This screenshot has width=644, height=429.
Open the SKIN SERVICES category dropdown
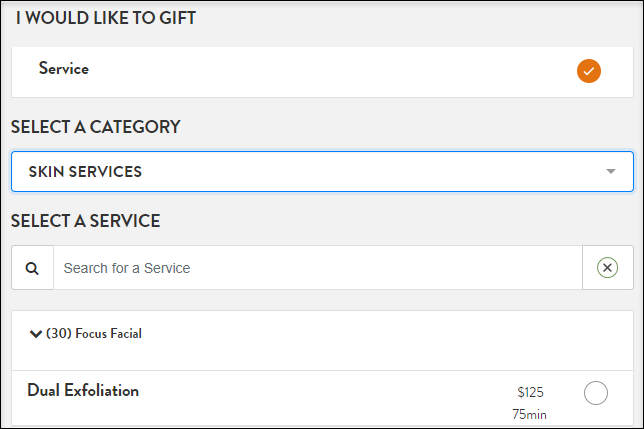pos(322,171)
